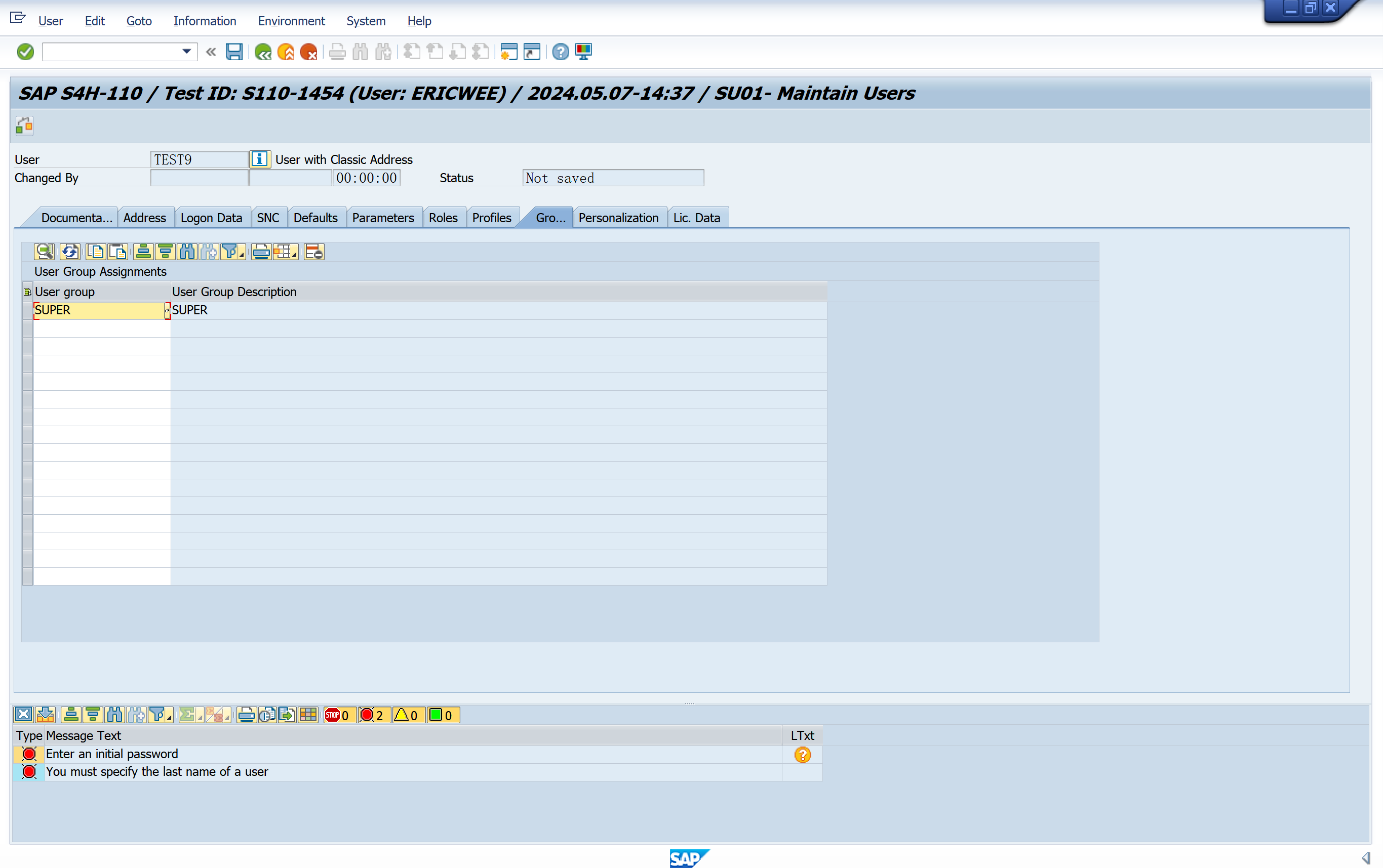
Task: Close the message log with the X icon
Action: [x=23, y=715]
